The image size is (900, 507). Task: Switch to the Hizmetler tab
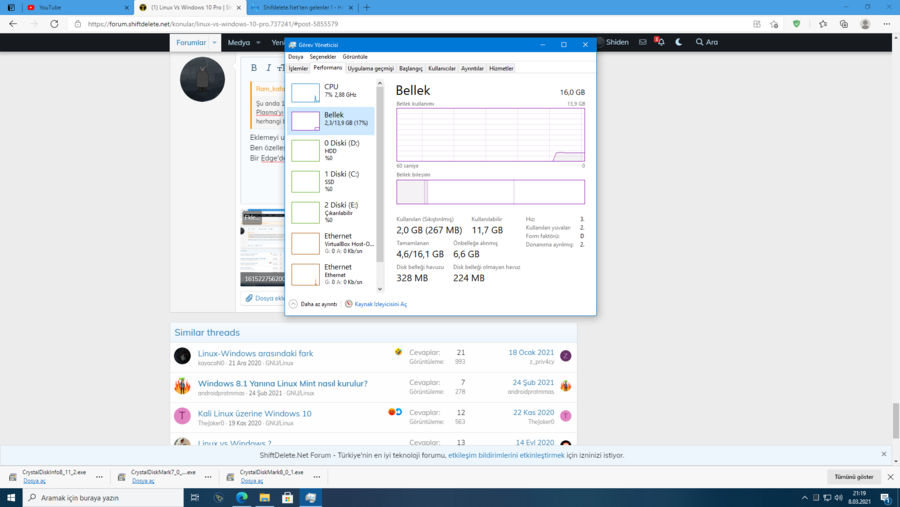[501, 68]
